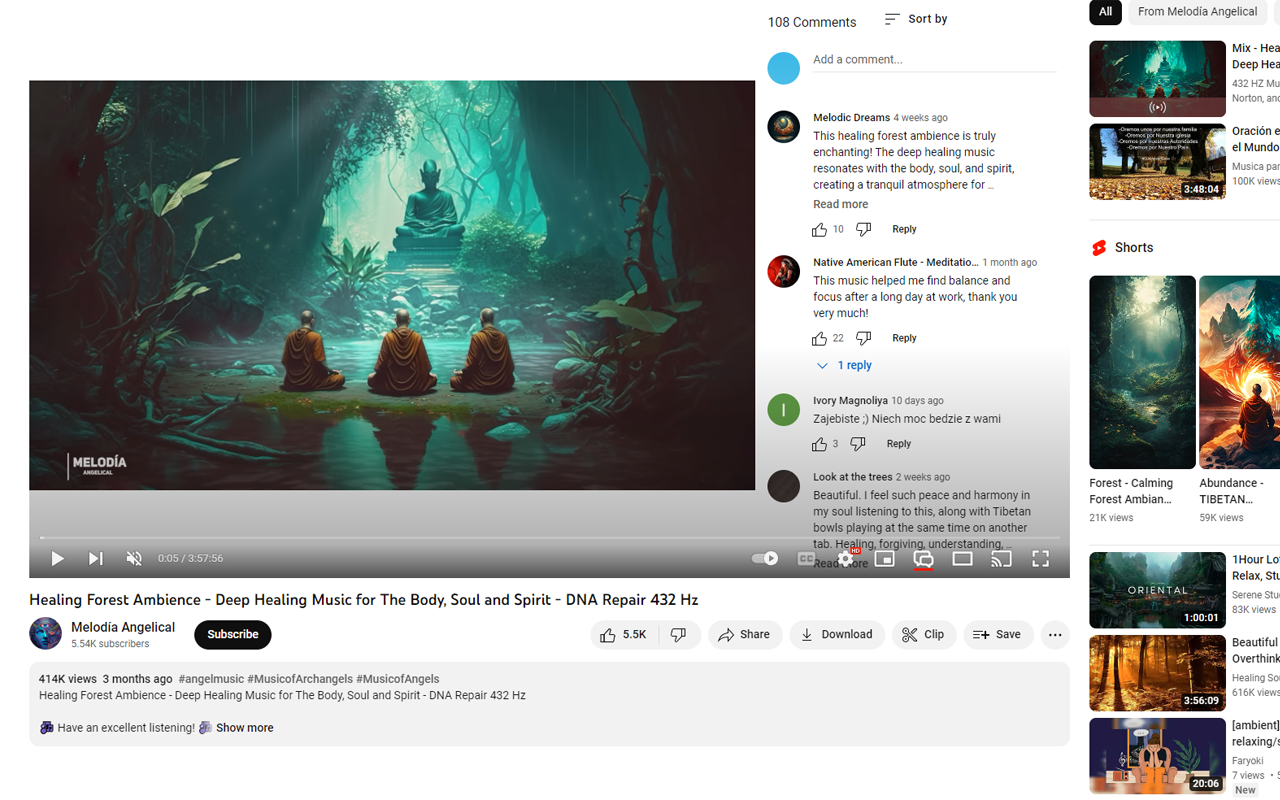Image resolution: width=1280 pixels, height=800 pixels.
Task: Enable miniplayer mode
Action: pos(884,558)
